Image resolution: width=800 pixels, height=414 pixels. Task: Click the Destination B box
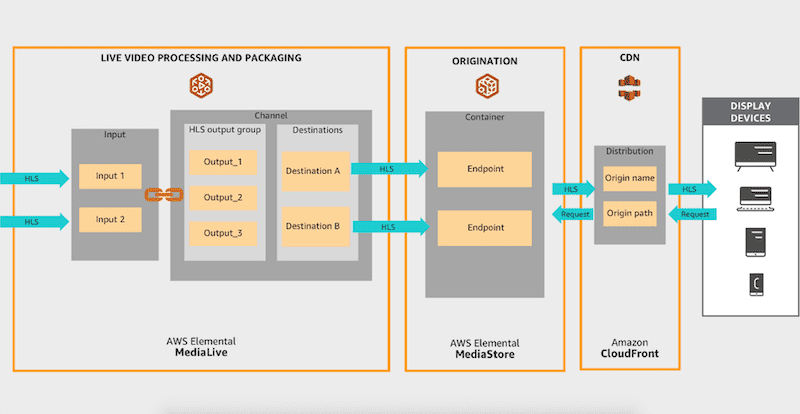click(x=313, y=226)
